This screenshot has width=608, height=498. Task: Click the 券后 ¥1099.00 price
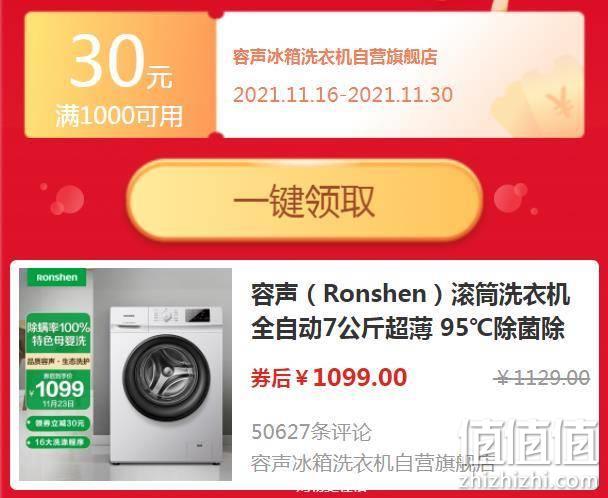coord(329,377)
